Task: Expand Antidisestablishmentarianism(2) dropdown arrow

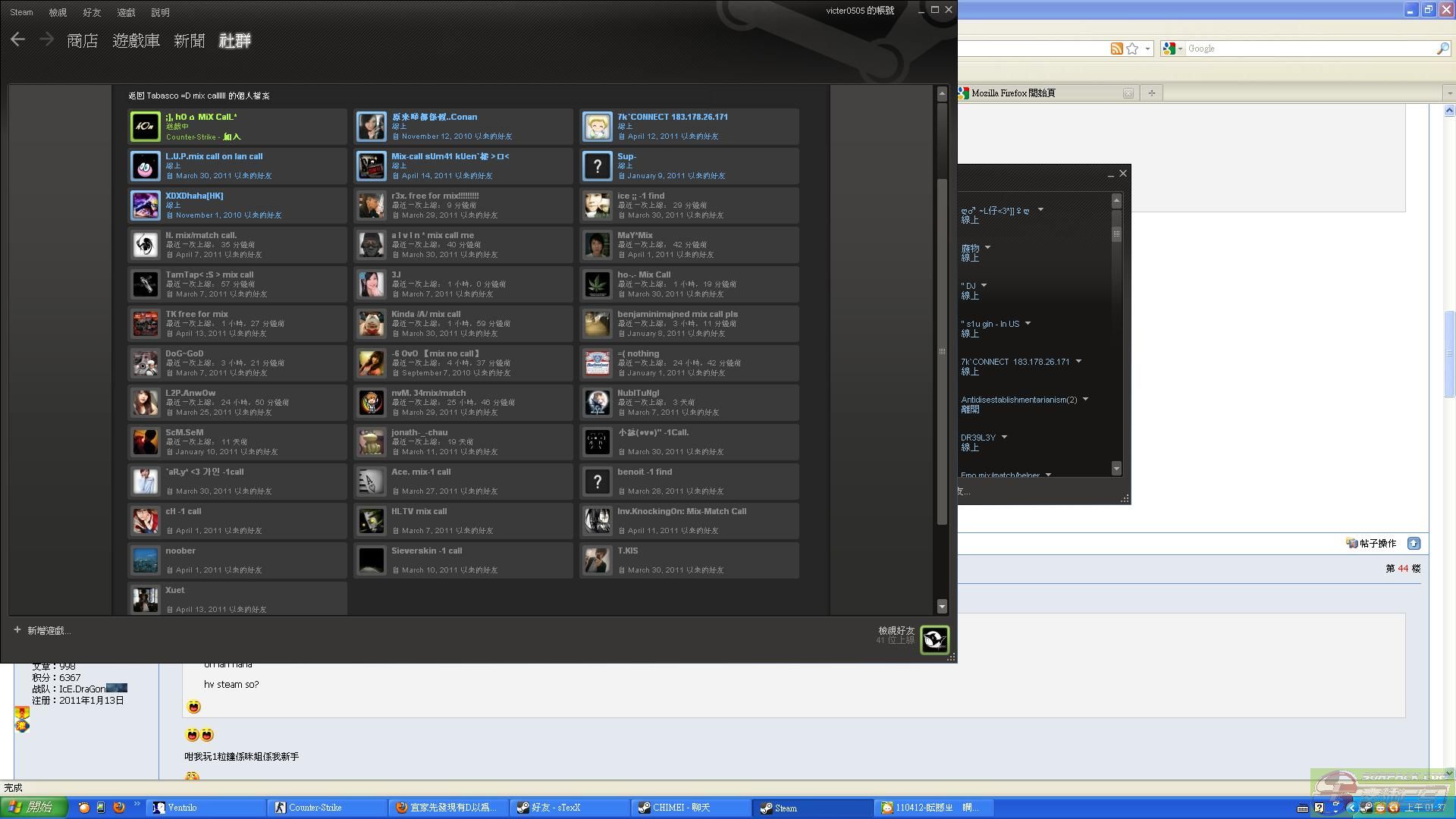Action: coord(1085,399)
